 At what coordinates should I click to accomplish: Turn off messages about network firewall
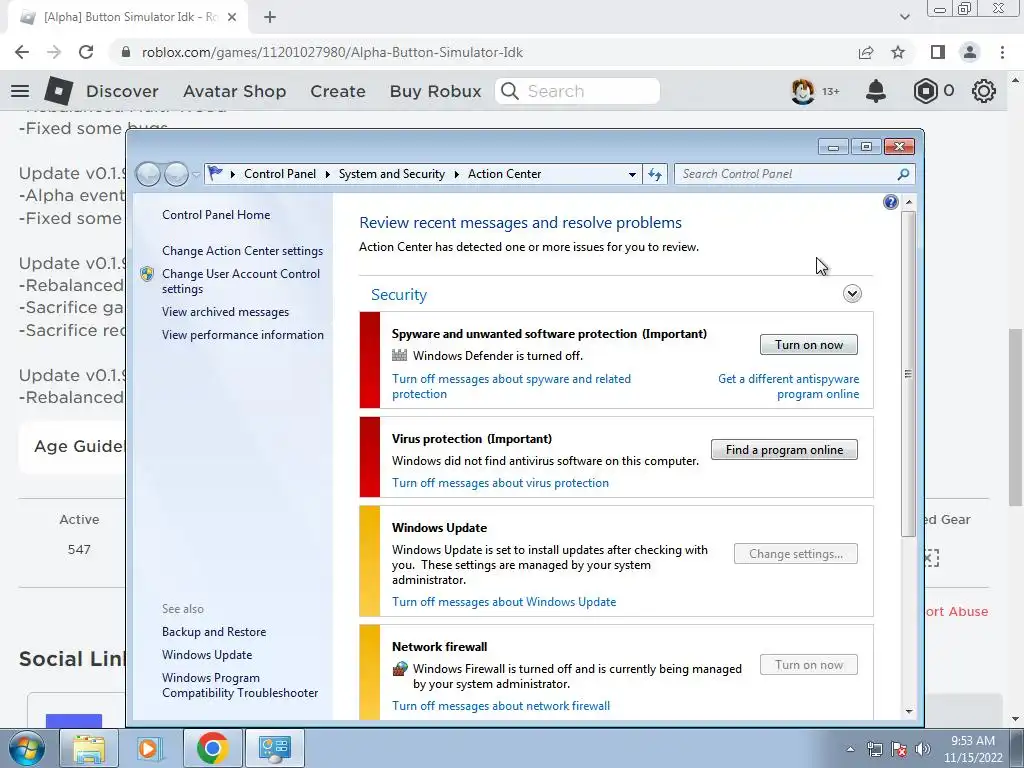[501, 706]
